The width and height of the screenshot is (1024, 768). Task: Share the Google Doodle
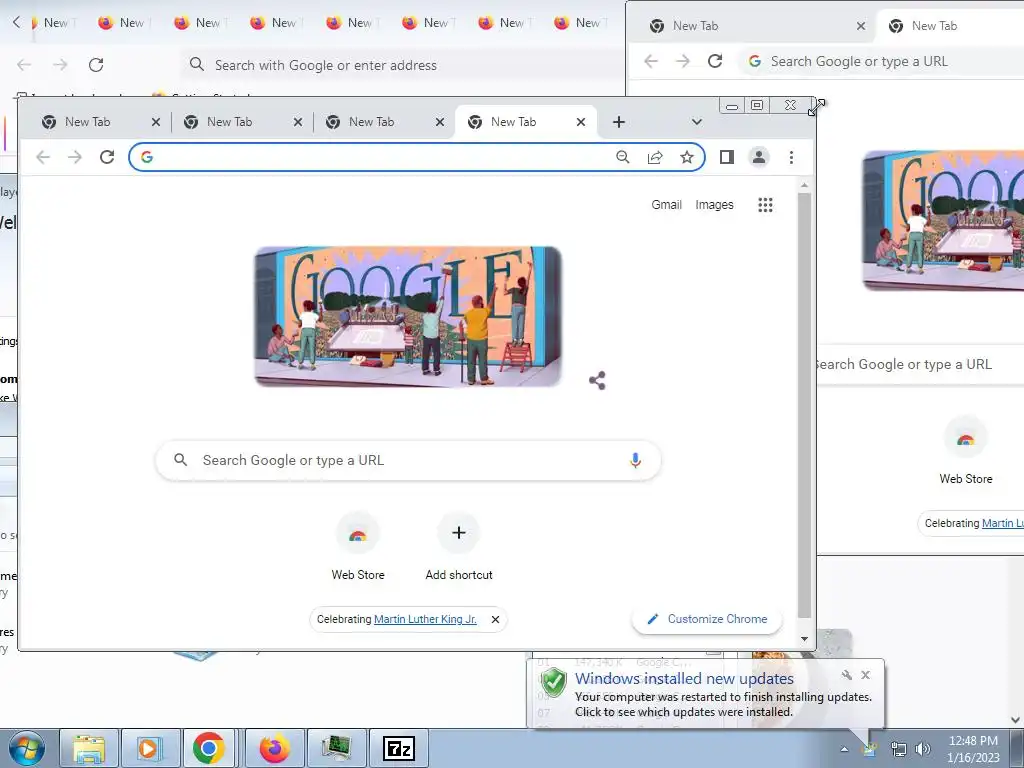pos(597,380)
